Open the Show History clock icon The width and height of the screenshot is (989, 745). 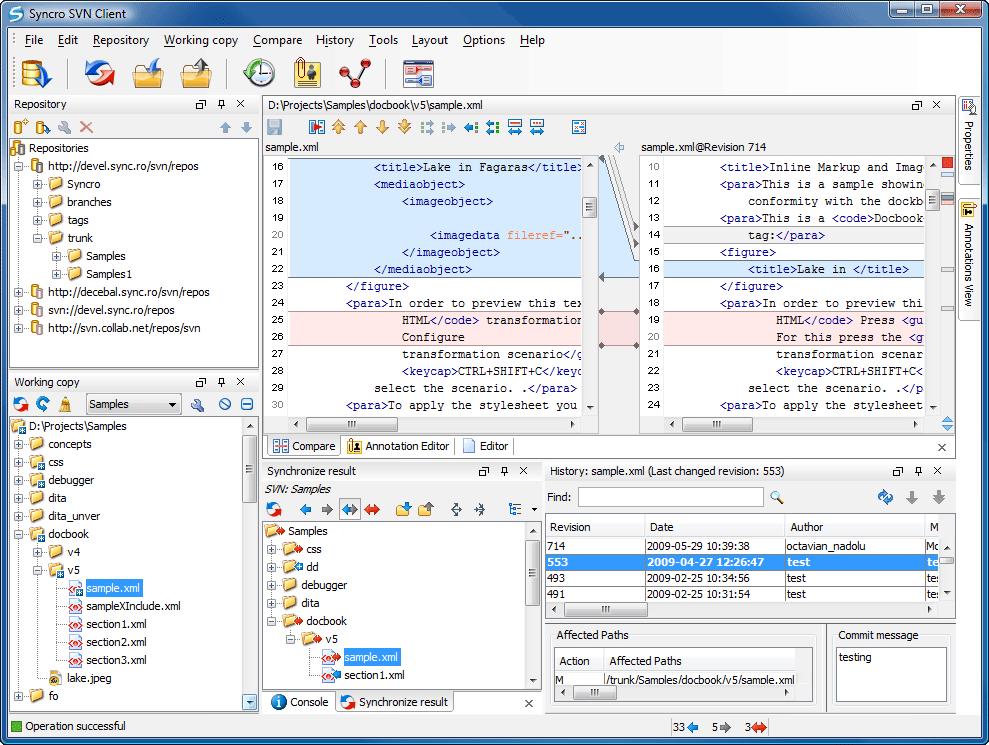(x=259, y=73)
